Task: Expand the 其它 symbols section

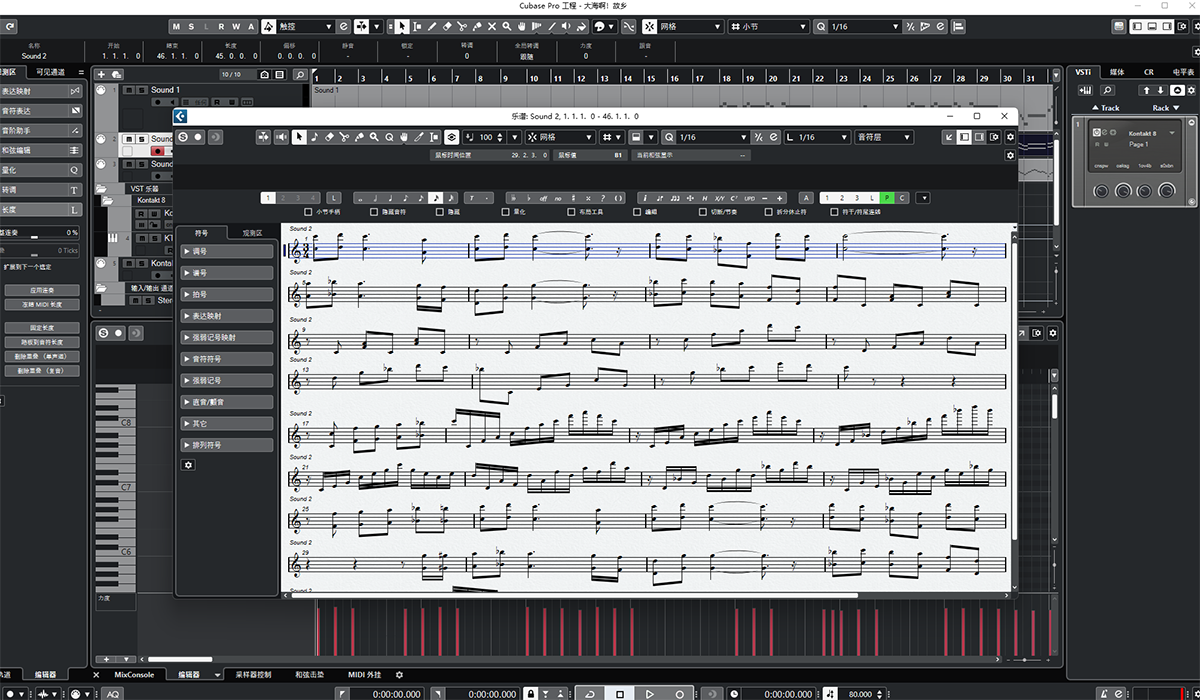Action: (227, 424)
